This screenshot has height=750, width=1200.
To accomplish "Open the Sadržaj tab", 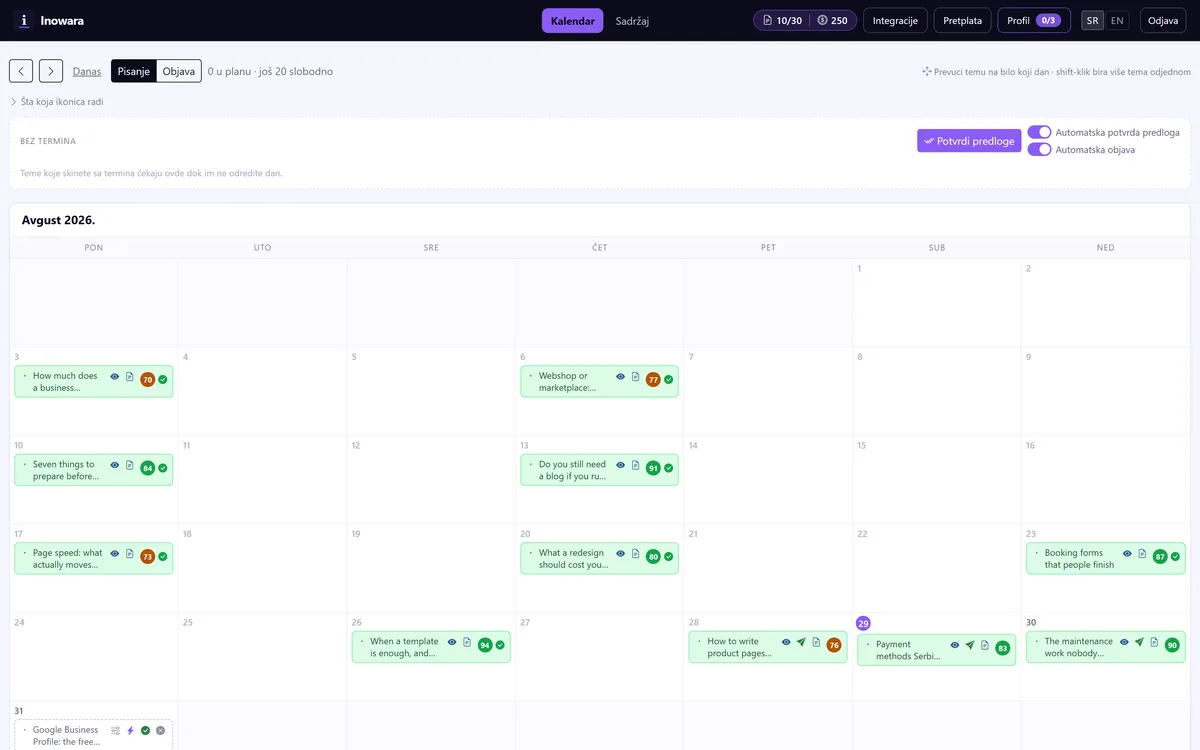I will 632,20.
